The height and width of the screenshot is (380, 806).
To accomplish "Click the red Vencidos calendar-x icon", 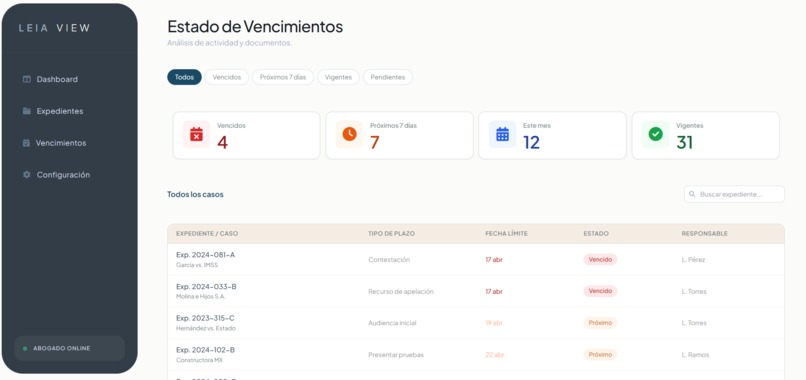I will click(x=196, y=134).
